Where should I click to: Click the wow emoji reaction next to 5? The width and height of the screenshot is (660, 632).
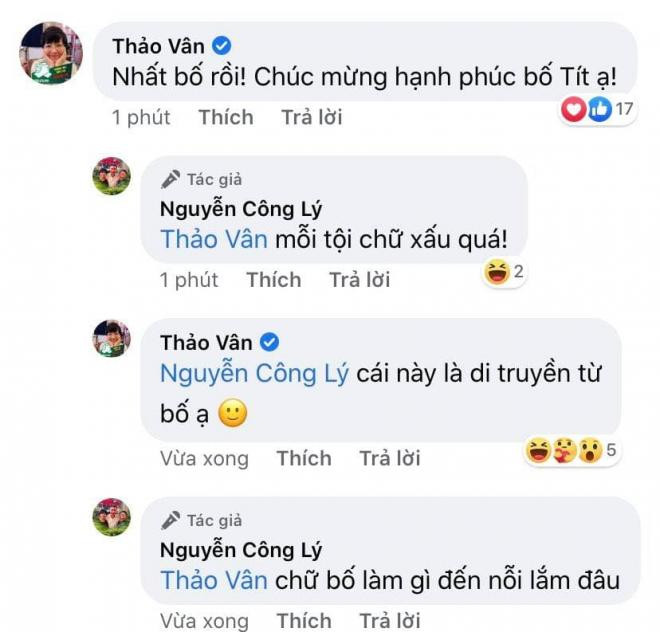[590, 450]
